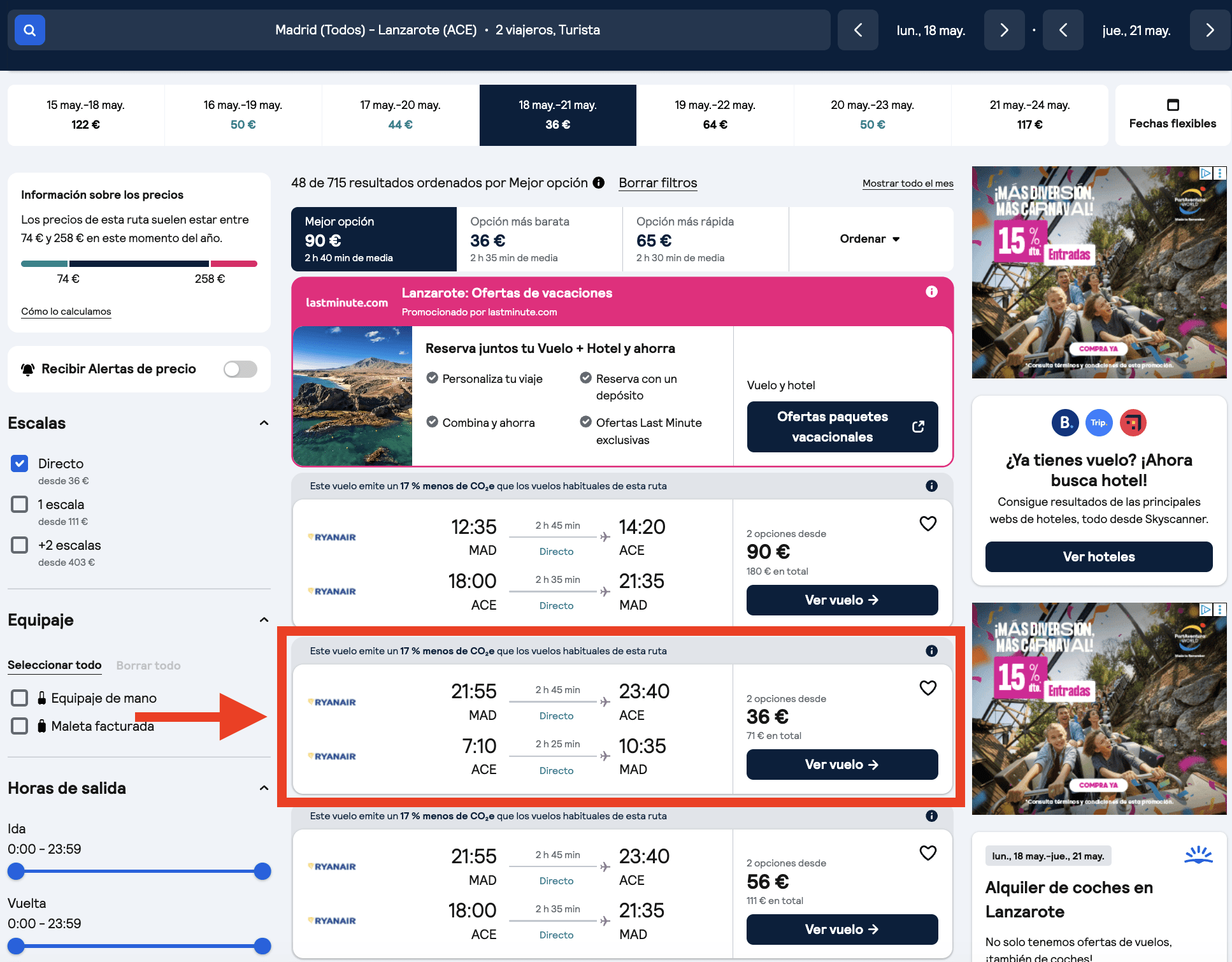Click Ver vuelo for 36 € flight
1232x962 pixels.
842,765
